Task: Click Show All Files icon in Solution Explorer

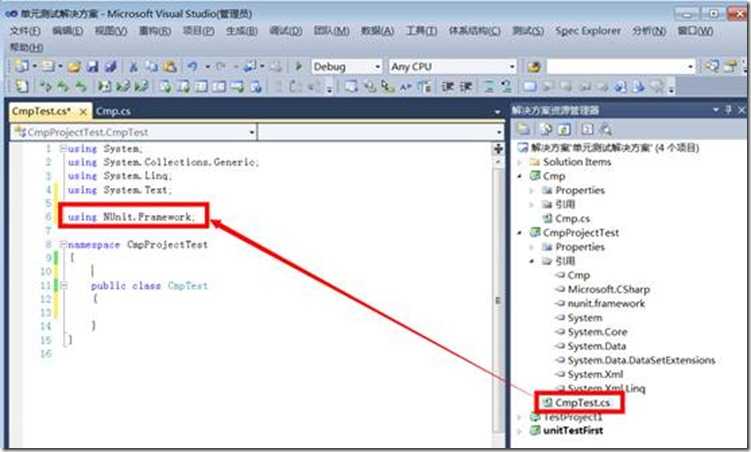Action: tap(546, 129)
